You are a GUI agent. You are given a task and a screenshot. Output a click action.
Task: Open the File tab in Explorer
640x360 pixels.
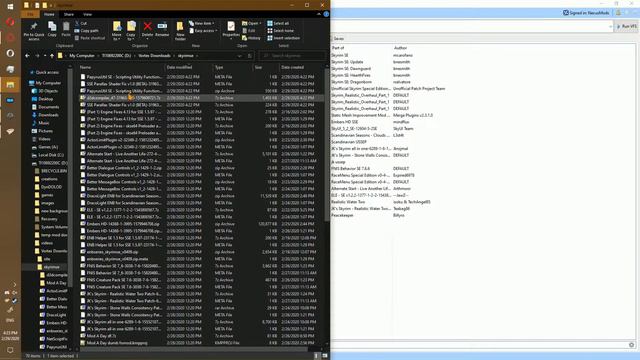[x=30, y=14]
